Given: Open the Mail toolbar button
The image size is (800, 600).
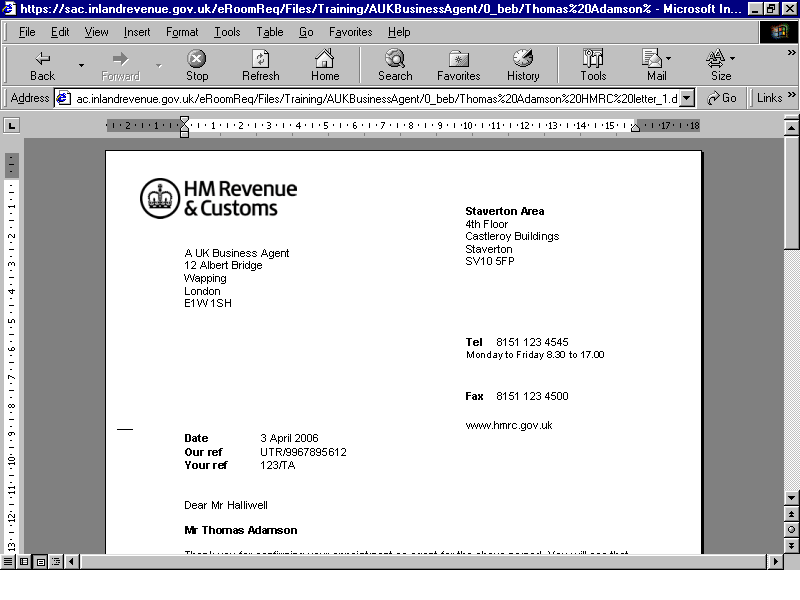Looking at the screenshot, I should click(654, 59).
